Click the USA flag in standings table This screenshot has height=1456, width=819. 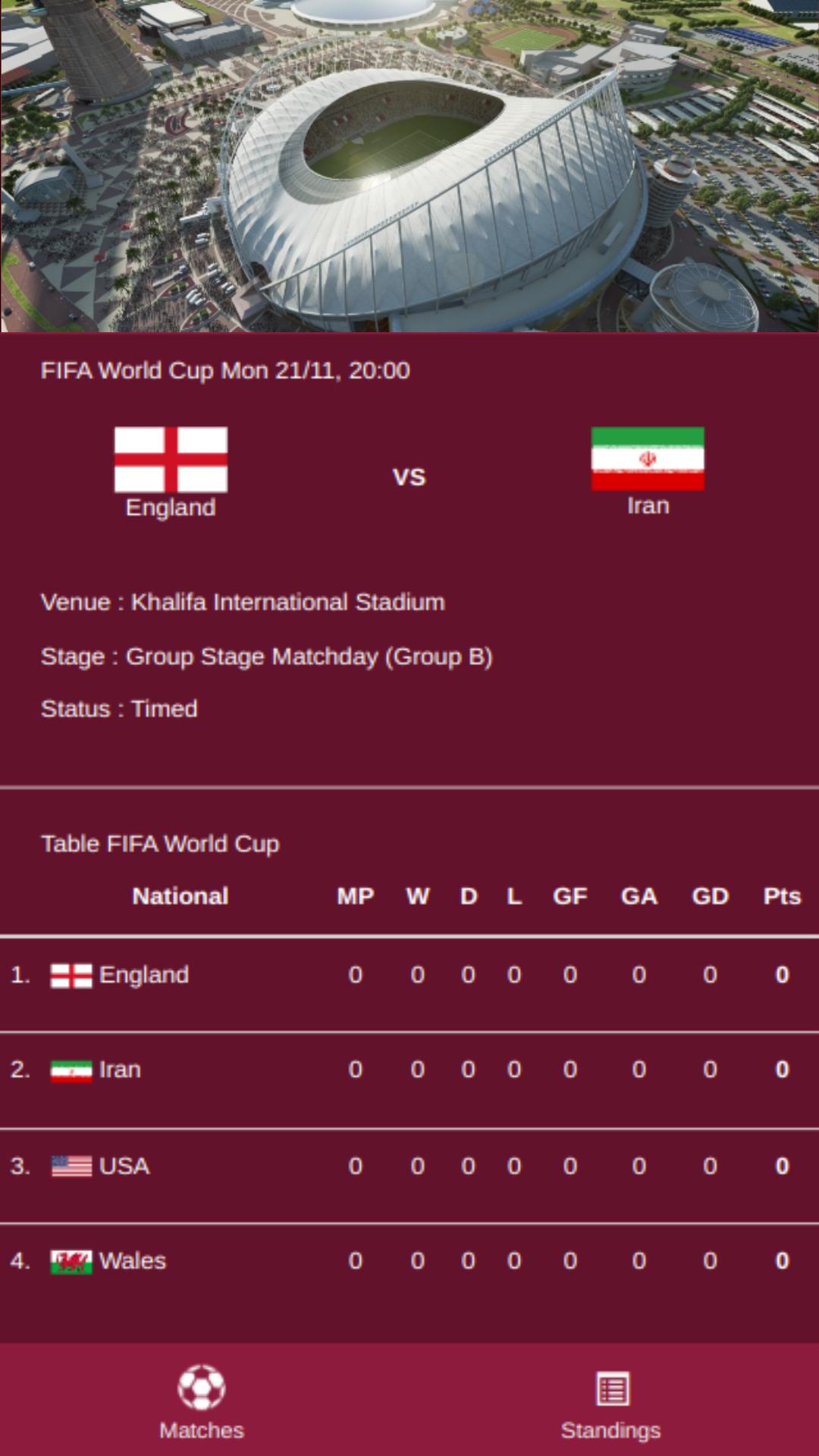coord(71,1166)
